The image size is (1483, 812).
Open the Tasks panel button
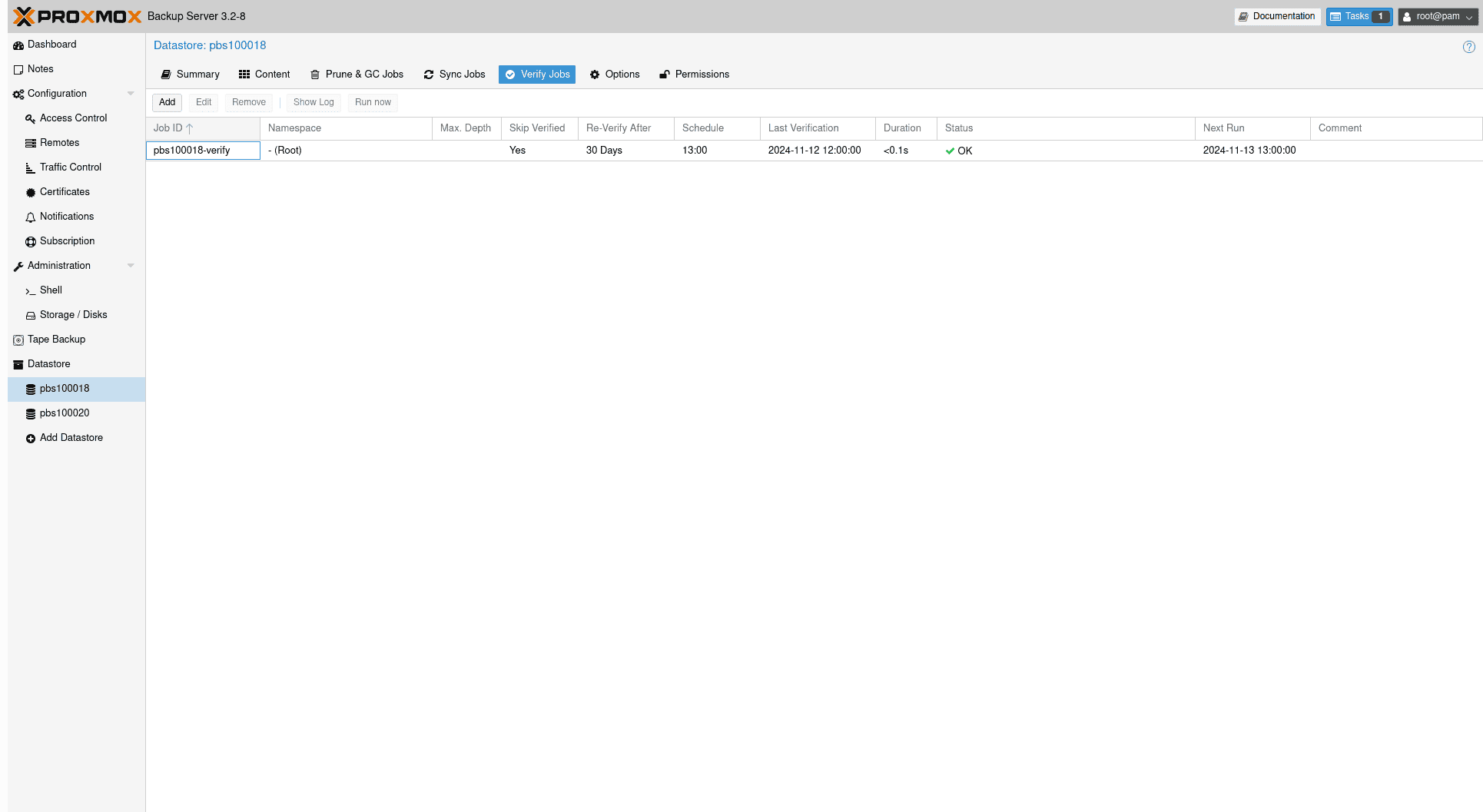[x=1358, y=16]
